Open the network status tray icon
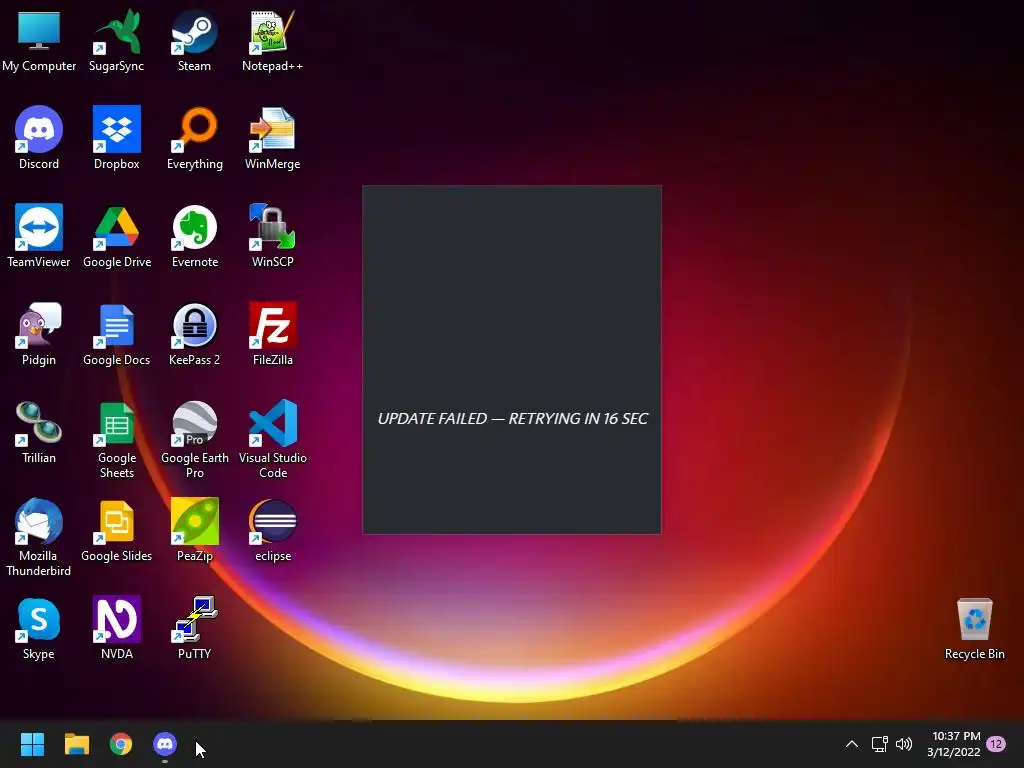The width and height of the screenshot is (1024, 768). click(x=880, y=744)
